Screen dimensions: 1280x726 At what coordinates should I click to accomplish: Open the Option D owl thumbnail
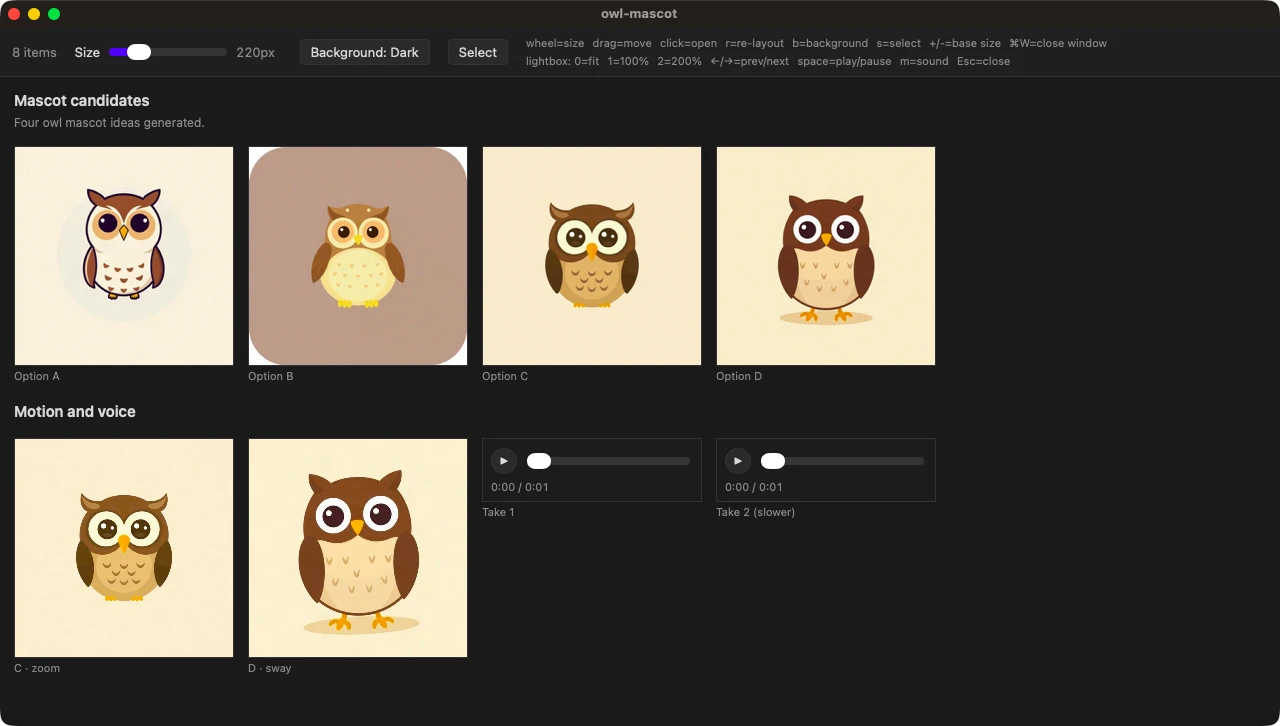point(826,256)
